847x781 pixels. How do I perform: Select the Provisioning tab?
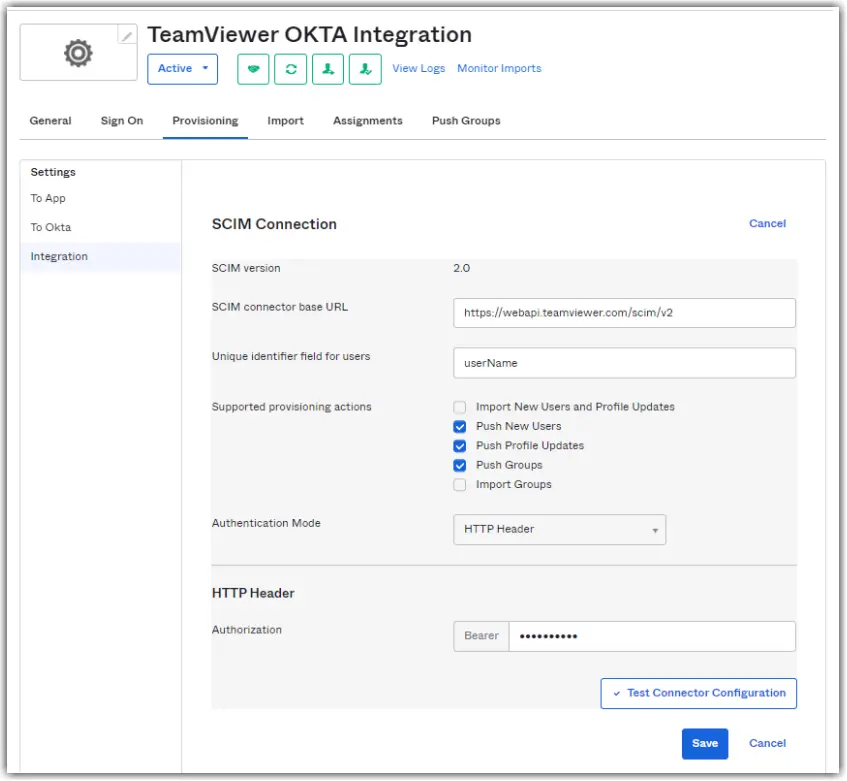pyautogui.click(x=205, y=120)
